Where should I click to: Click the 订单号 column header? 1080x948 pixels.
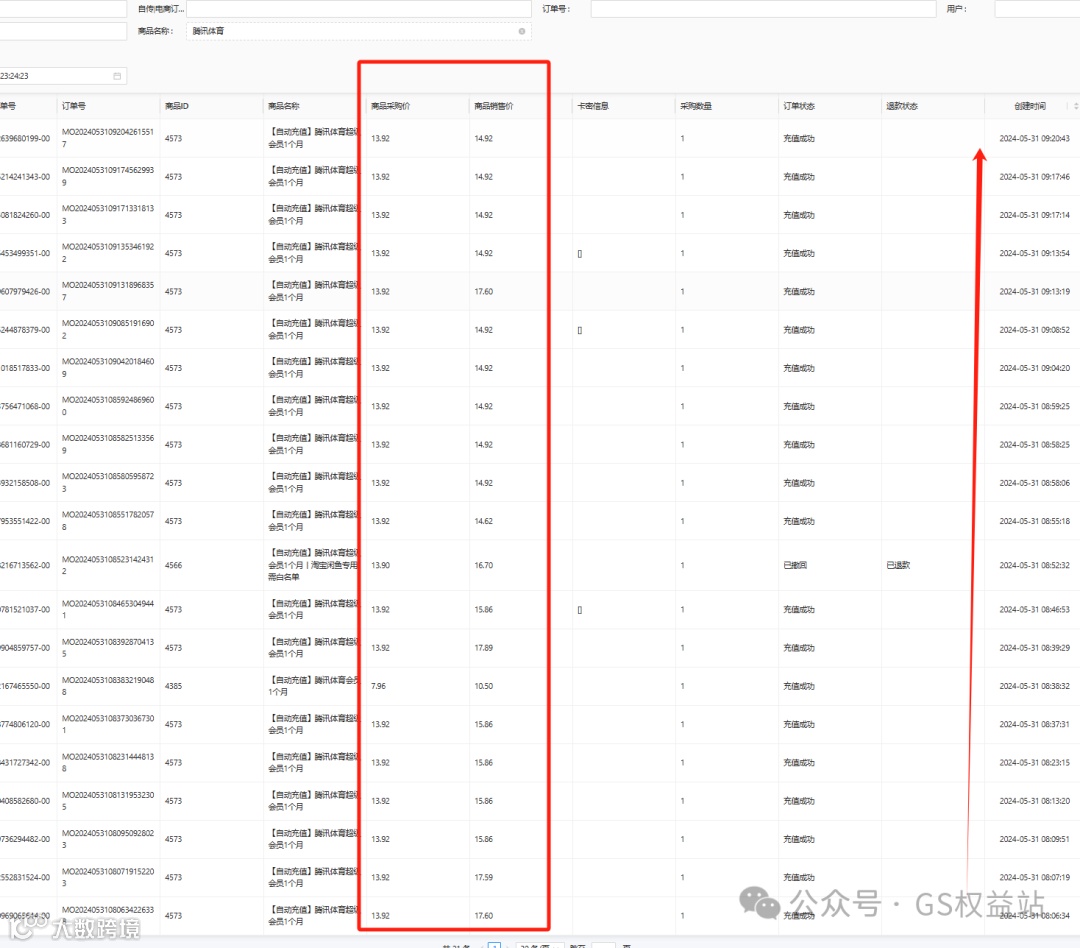click(74, 106)
